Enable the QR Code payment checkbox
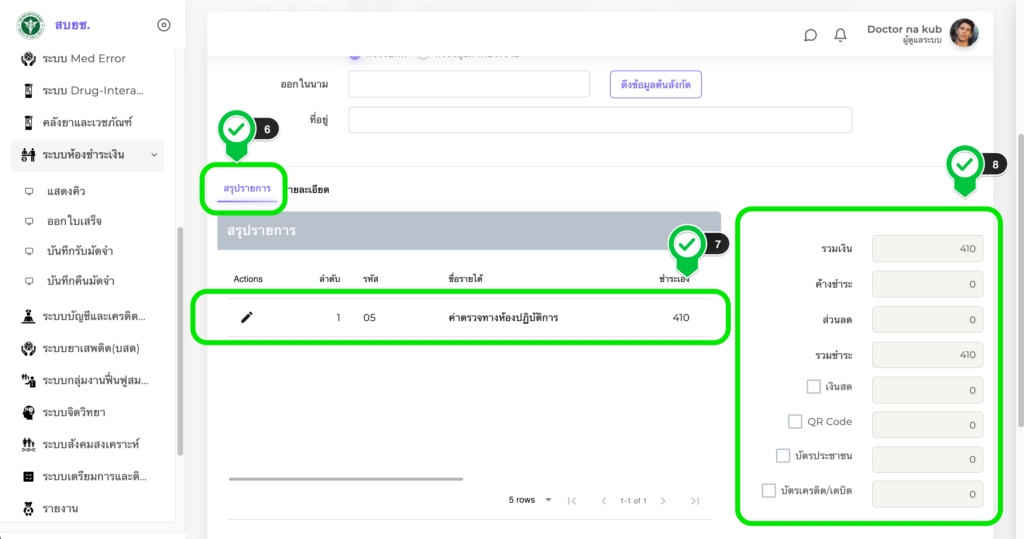Image resolution: width=1024 pixels, height=539 pixels. coord(795,422)
